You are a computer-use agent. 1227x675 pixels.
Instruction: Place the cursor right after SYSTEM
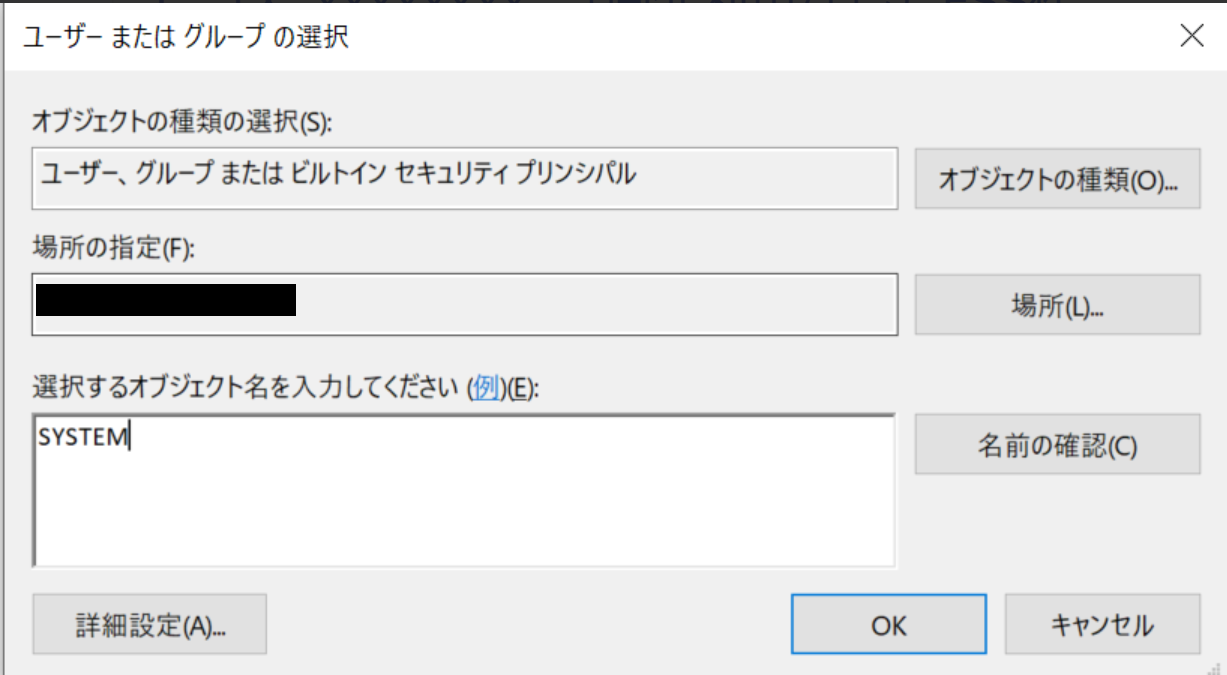pos(131,438)
